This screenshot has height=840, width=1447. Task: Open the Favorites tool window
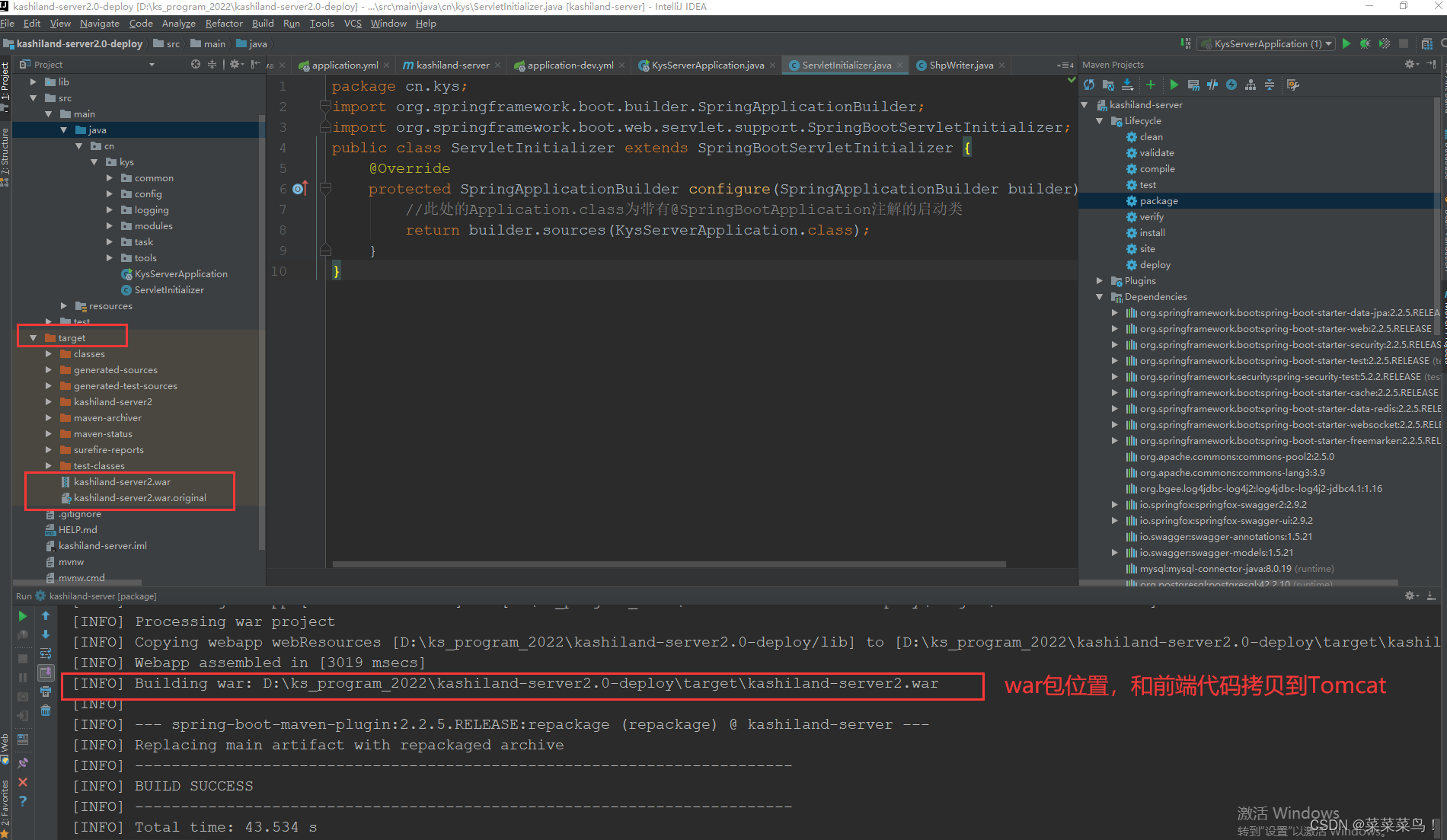click(x=5, y=807)
